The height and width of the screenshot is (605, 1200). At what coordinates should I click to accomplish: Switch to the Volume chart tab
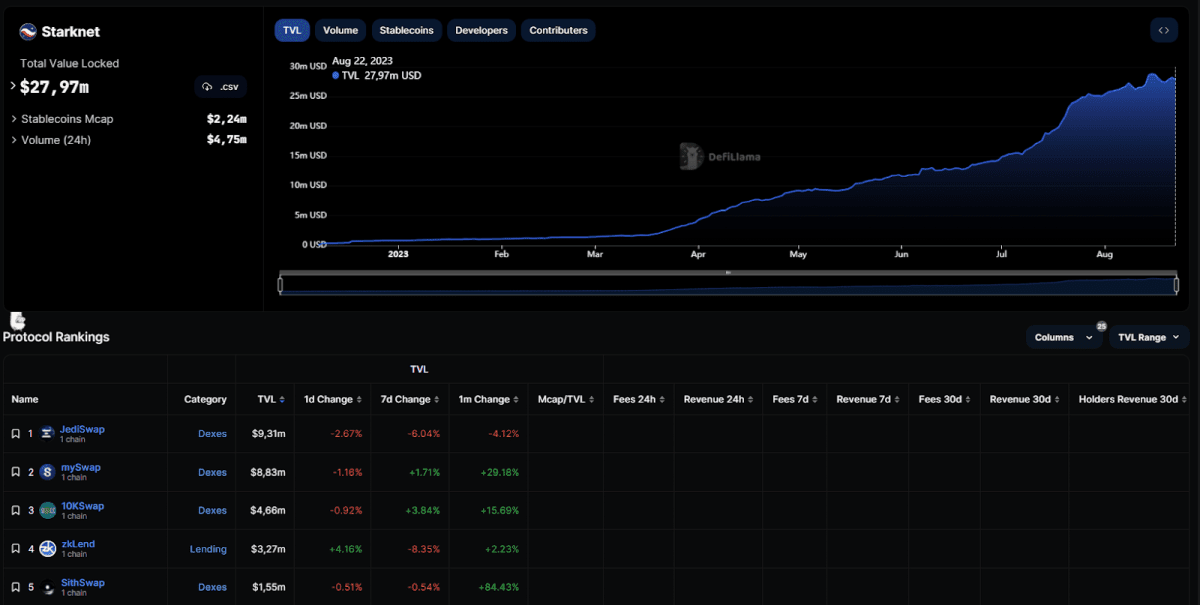tap(340, 30)
